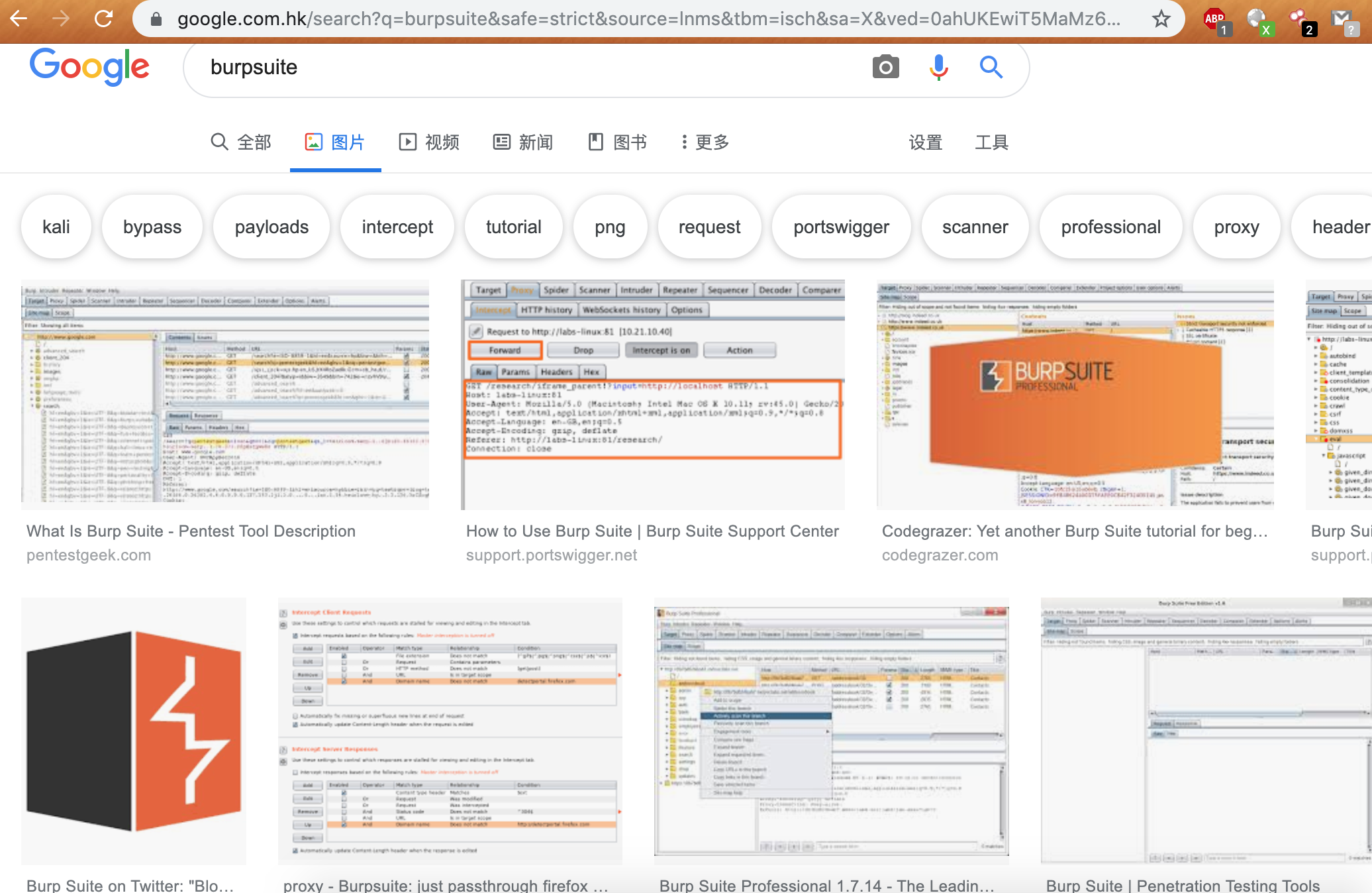Click the browser reload icon
1372x893 pixels.
tap(104, 19)
